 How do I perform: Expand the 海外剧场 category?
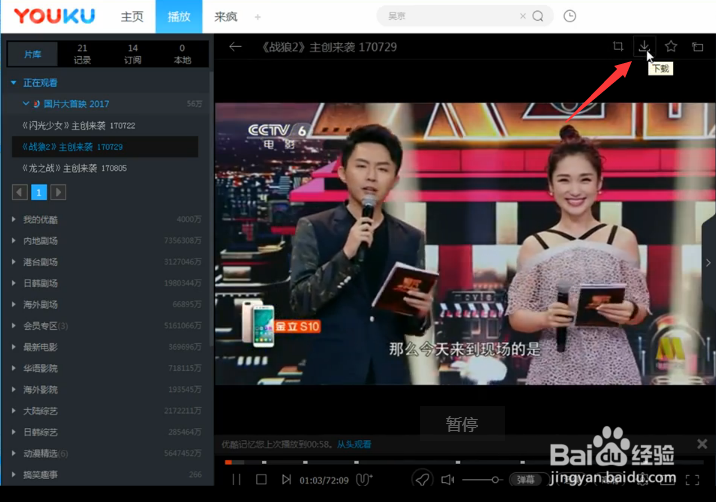point(14,304)
